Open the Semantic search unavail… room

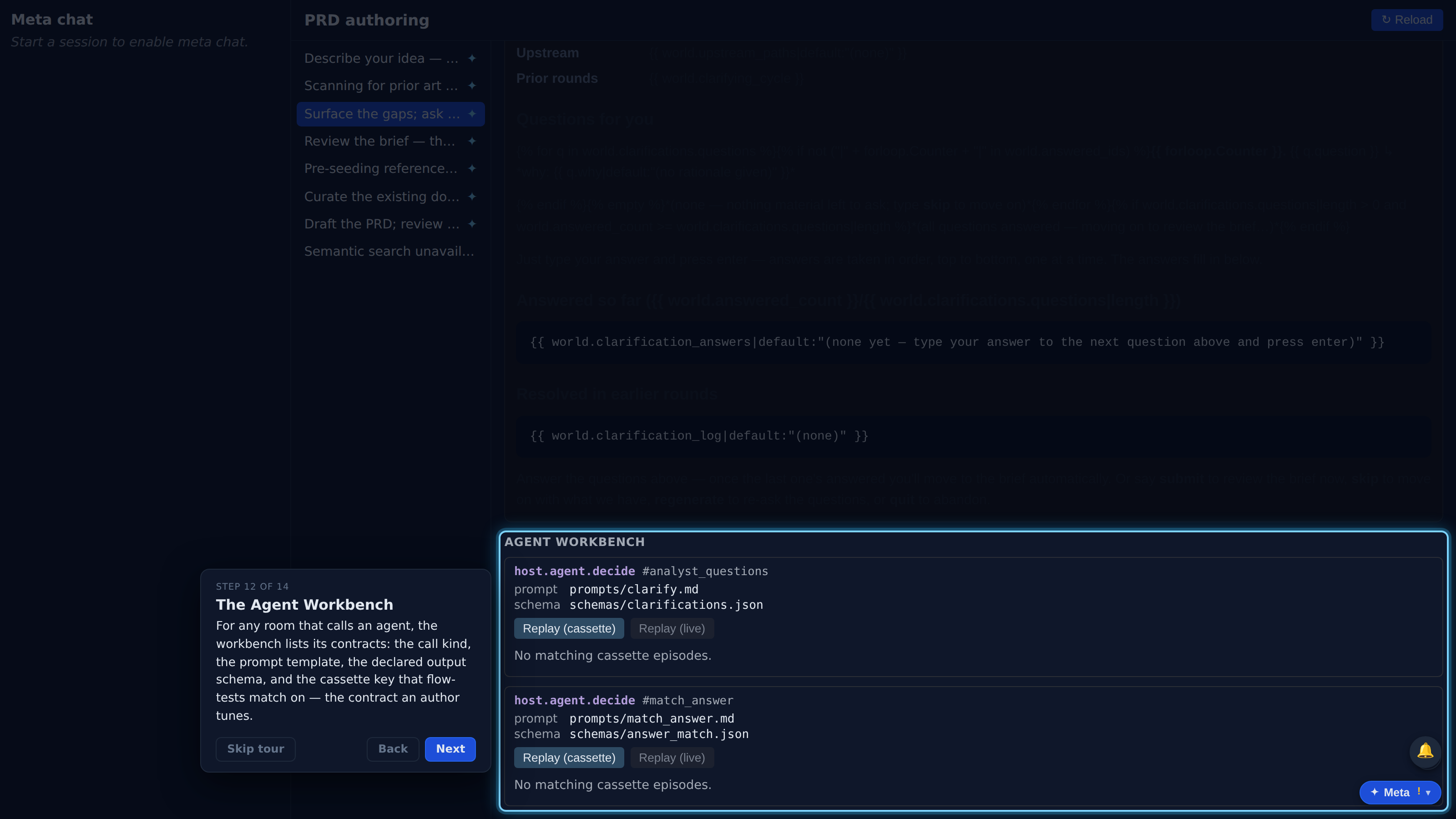390,251
